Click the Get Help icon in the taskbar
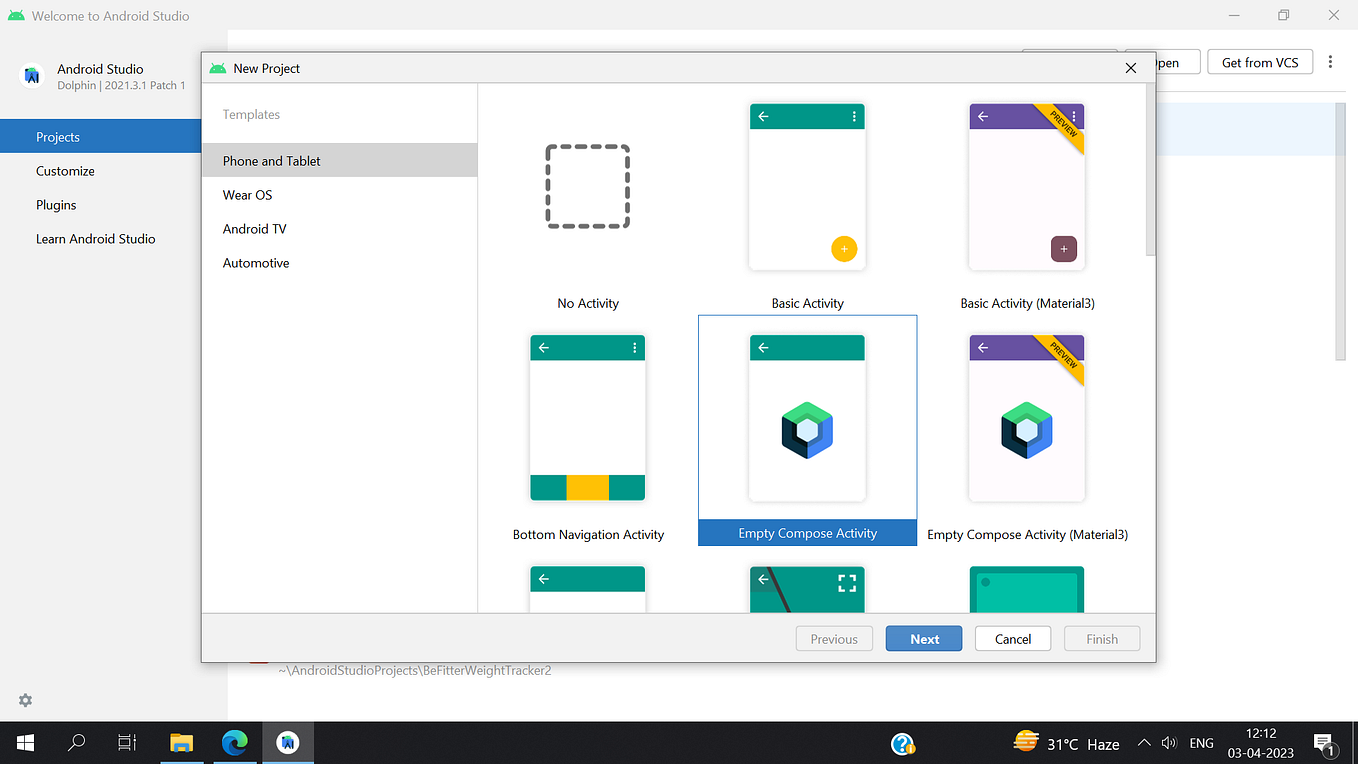 click(903, 743)
